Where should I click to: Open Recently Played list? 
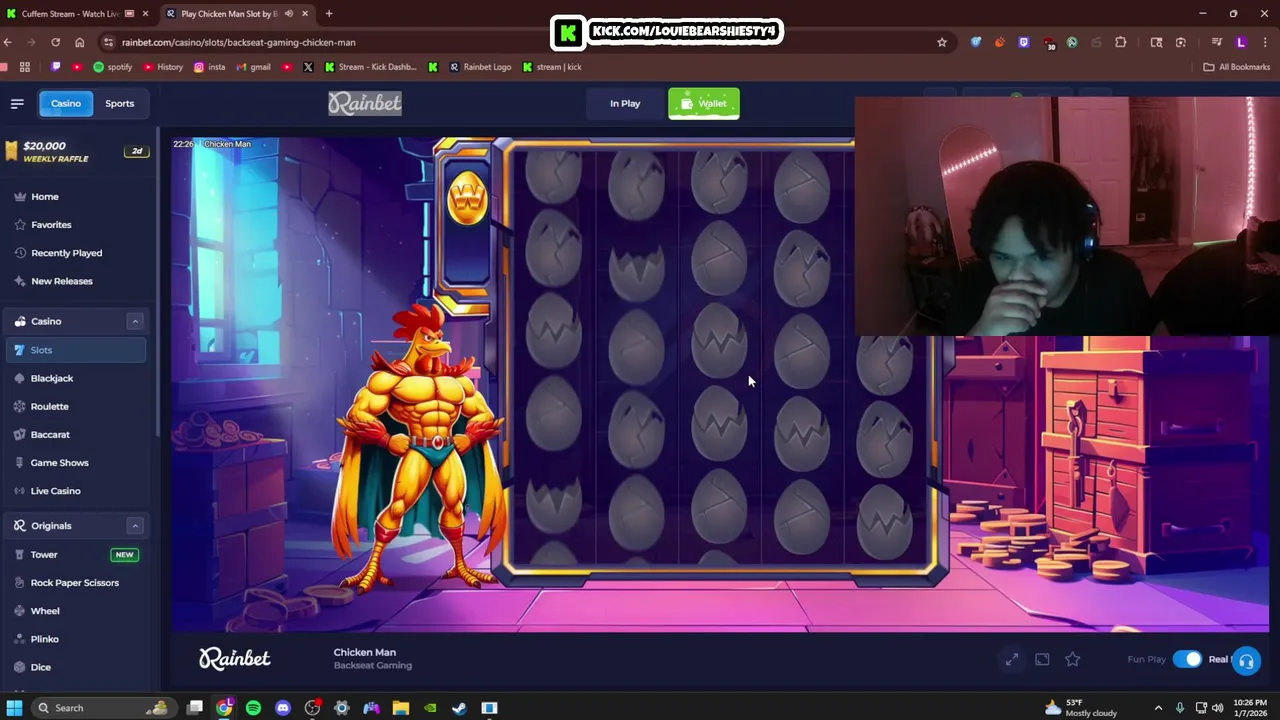tap(66, 253)
